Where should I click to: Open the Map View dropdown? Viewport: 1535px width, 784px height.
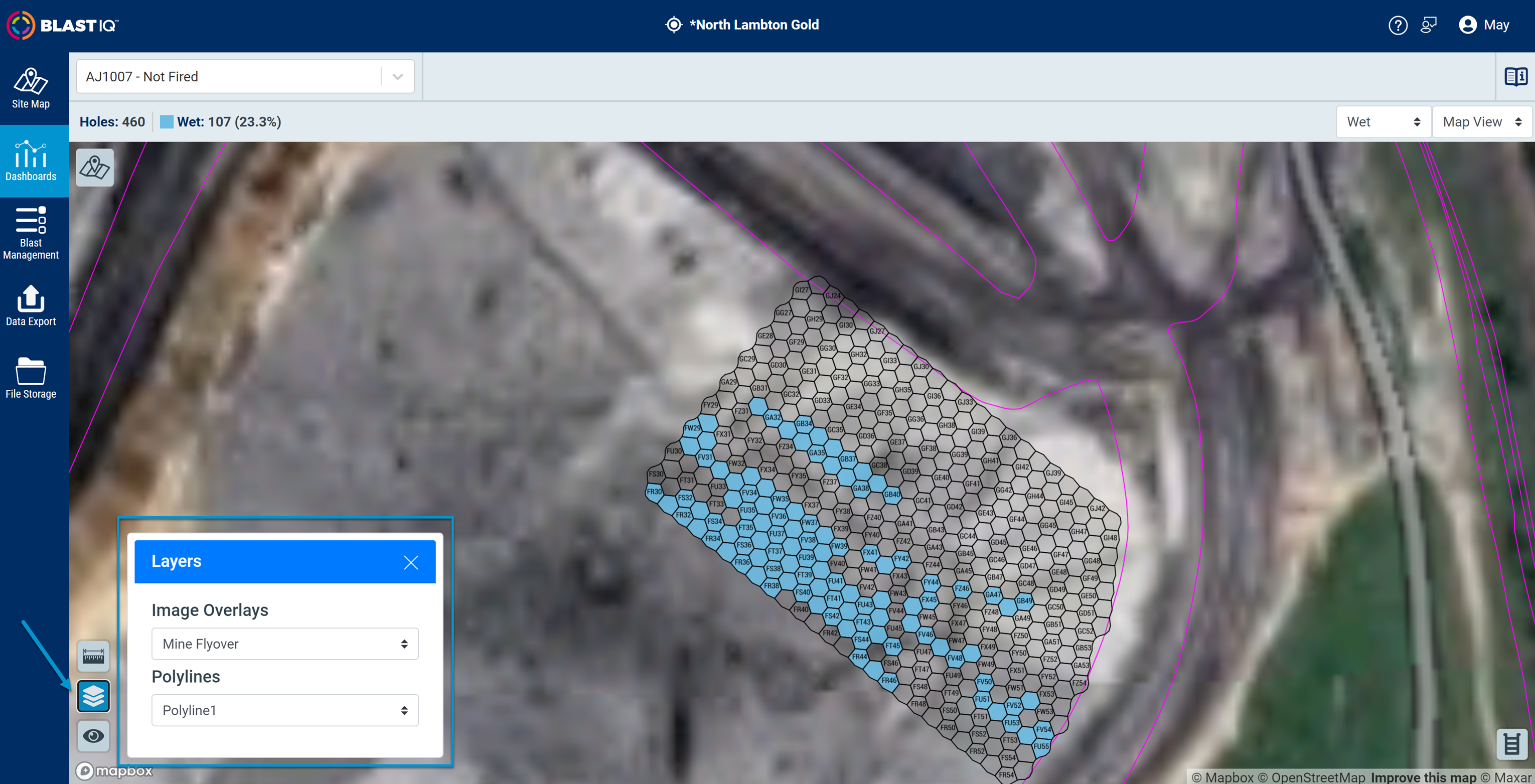1481,122
